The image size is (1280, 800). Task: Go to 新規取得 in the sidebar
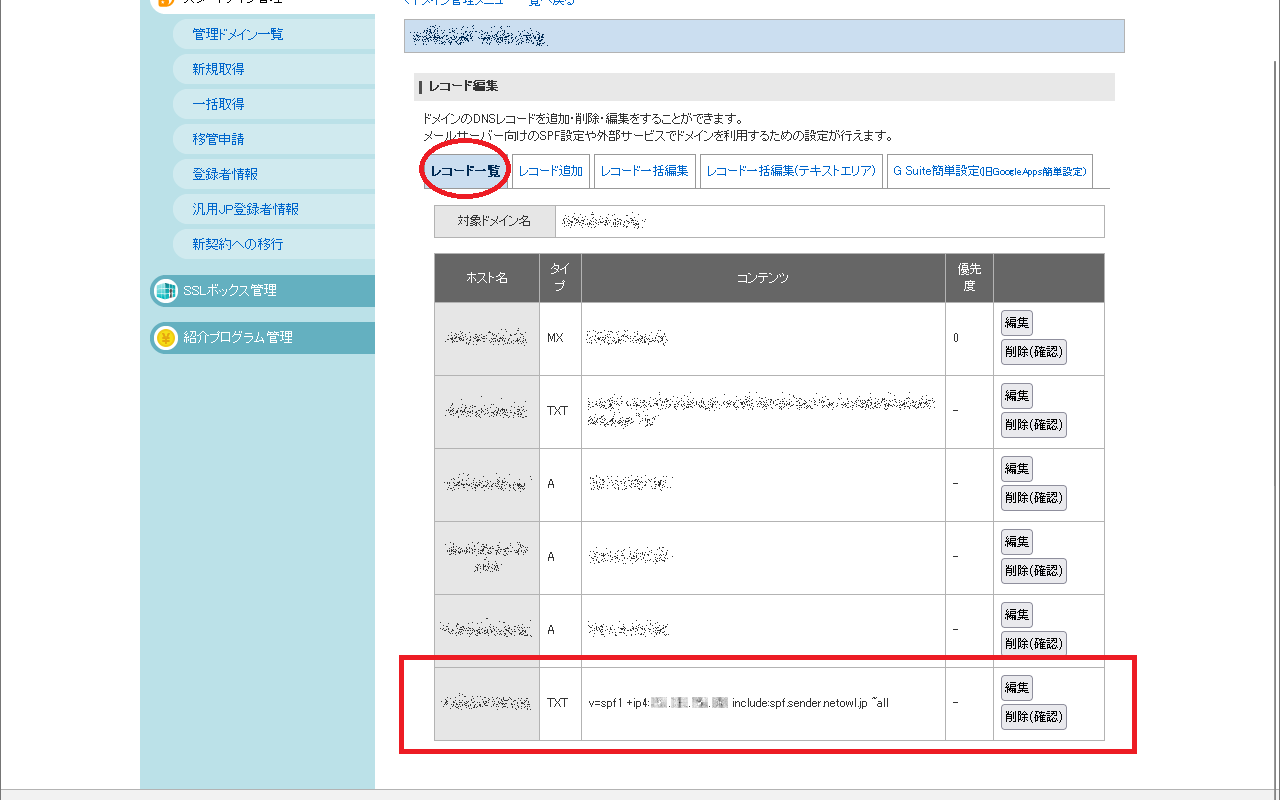[218, 69]
